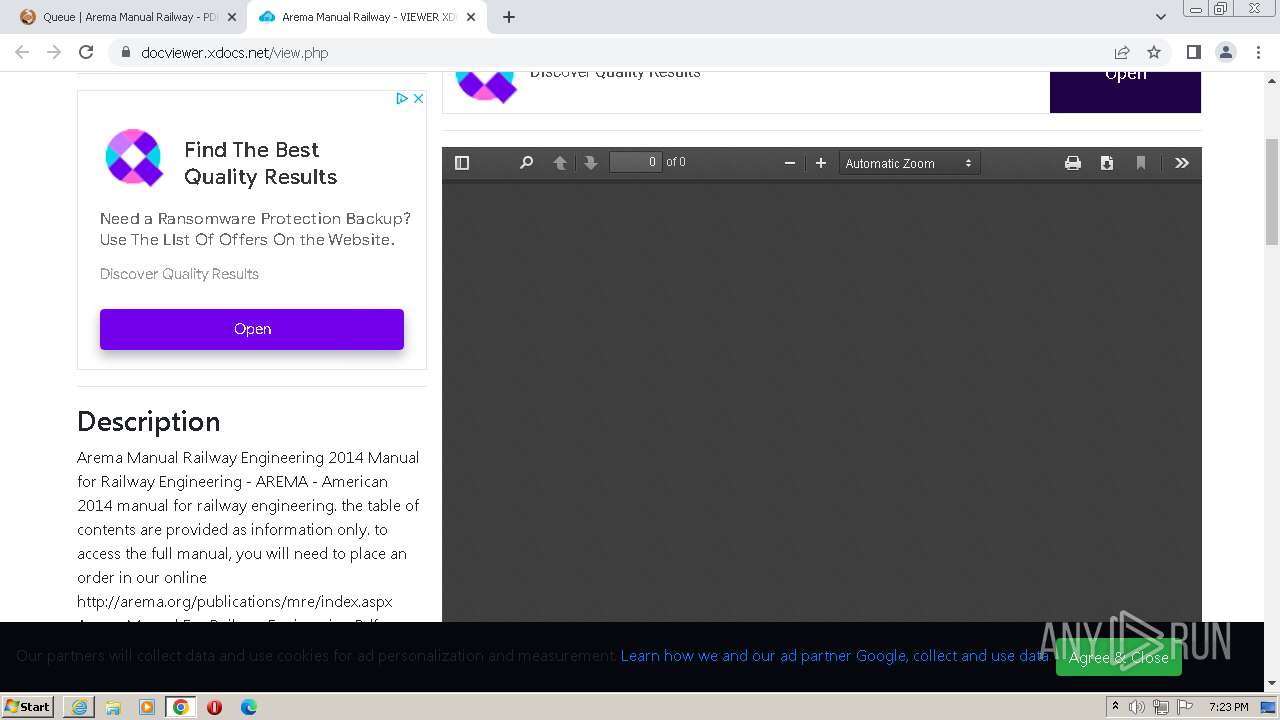Close the Queue Arema Manual Railway tab

point(232,17)
